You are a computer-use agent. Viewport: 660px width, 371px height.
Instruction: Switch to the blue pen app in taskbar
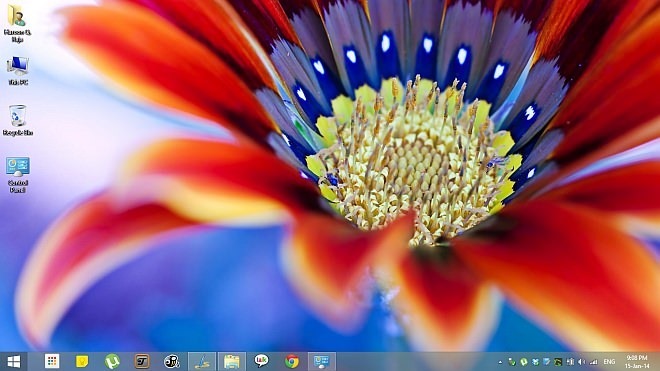pyautogui.click(x=202, y=361)
